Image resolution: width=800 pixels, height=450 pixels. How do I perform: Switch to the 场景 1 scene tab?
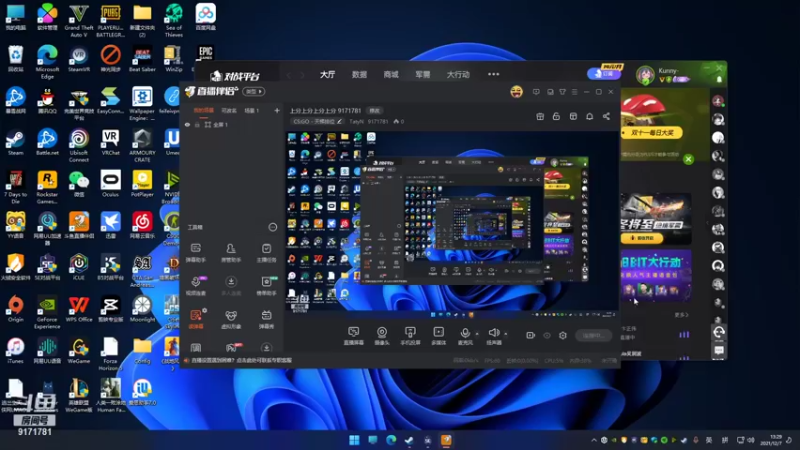click(x=252, y=111)
